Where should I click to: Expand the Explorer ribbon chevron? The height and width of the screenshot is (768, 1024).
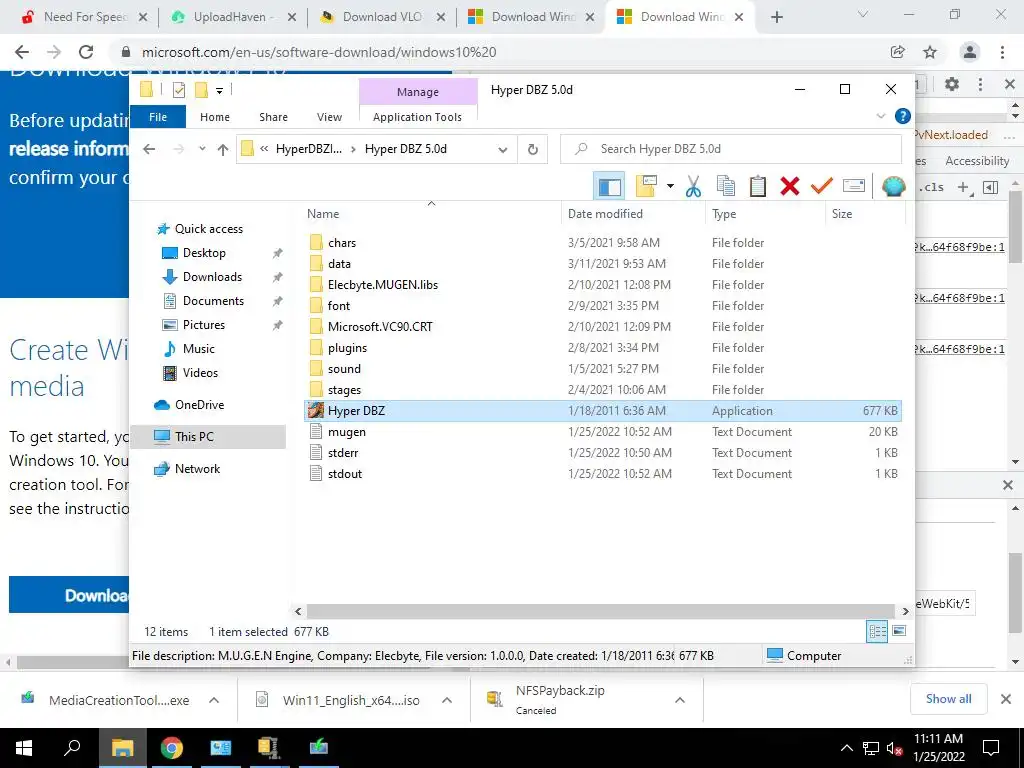tap(880, 116)
